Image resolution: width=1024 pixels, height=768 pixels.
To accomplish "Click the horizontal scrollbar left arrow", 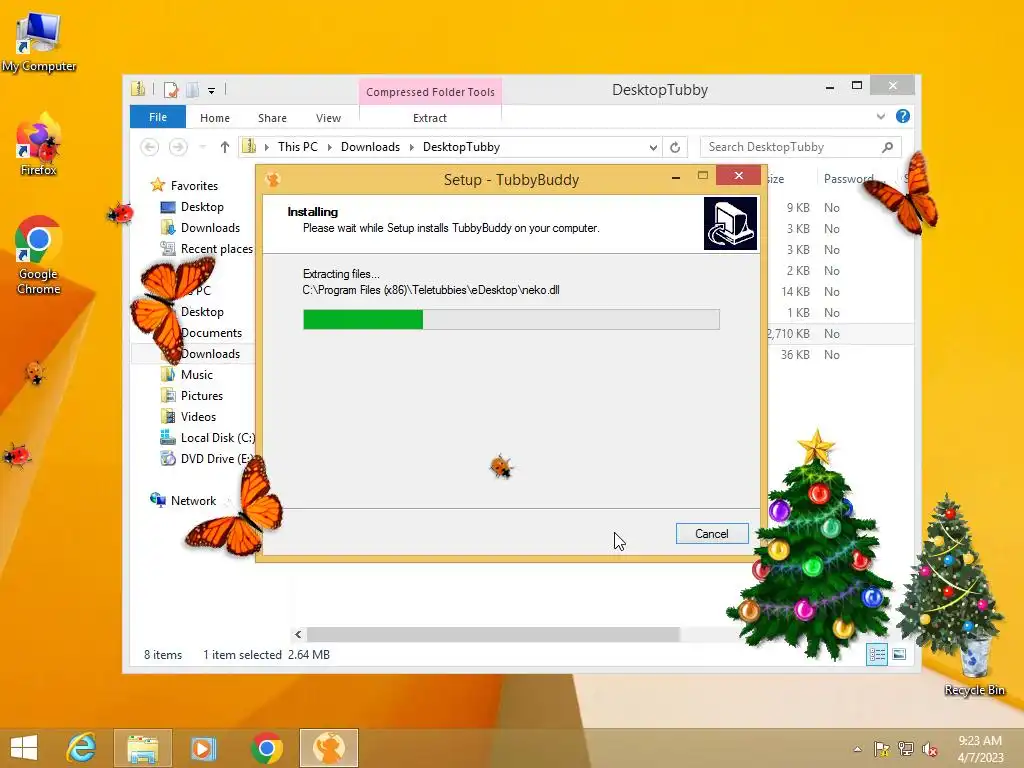I will coord(298,634).
